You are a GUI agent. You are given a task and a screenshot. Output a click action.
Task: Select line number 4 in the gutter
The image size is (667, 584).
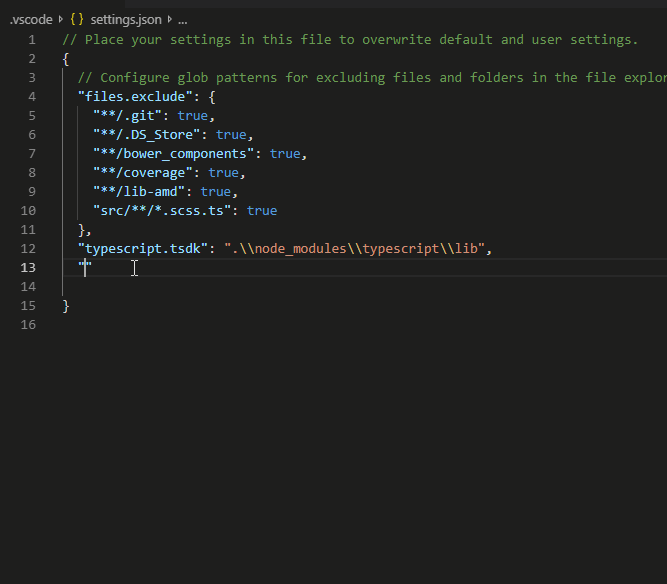click(32, 96)
